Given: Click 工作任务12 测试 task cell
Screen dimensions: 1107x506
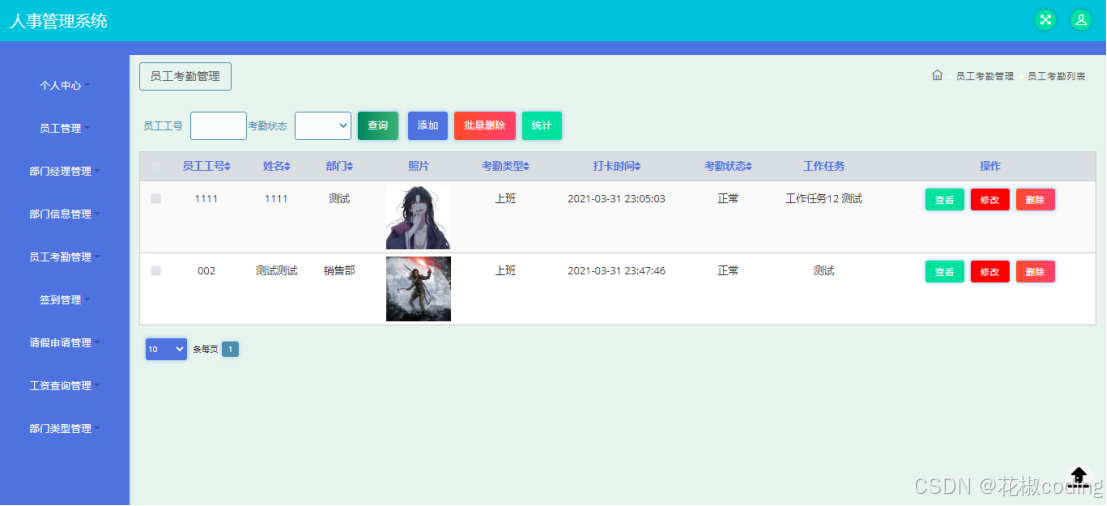Looking at the screenshot, I should (824, 199).
